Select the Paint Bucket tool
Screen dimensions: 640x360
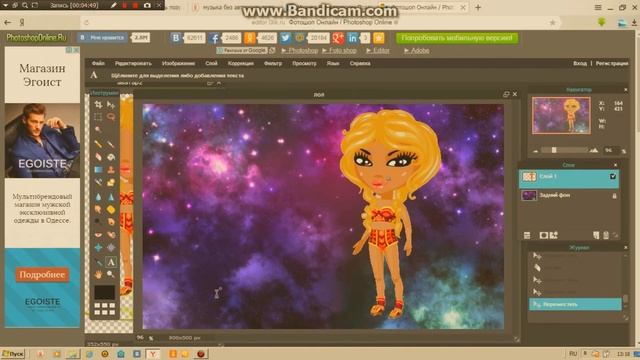tap(111, 157)
